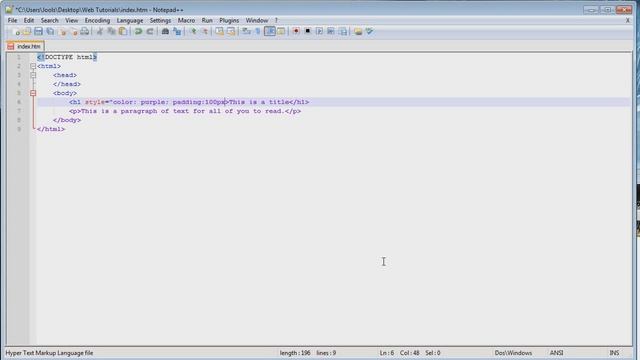The height and width of the screenshot is (360, 640).
Task: Click the INS insert mode indicator
Action: tap(614, 353)
